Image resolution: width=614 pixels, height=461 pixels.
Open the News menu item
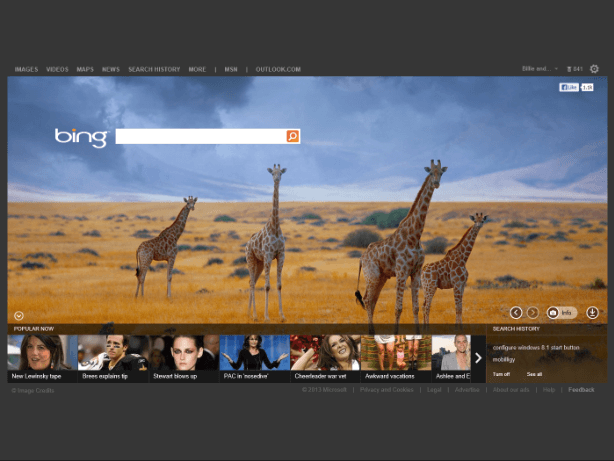(x=111, y=69)
